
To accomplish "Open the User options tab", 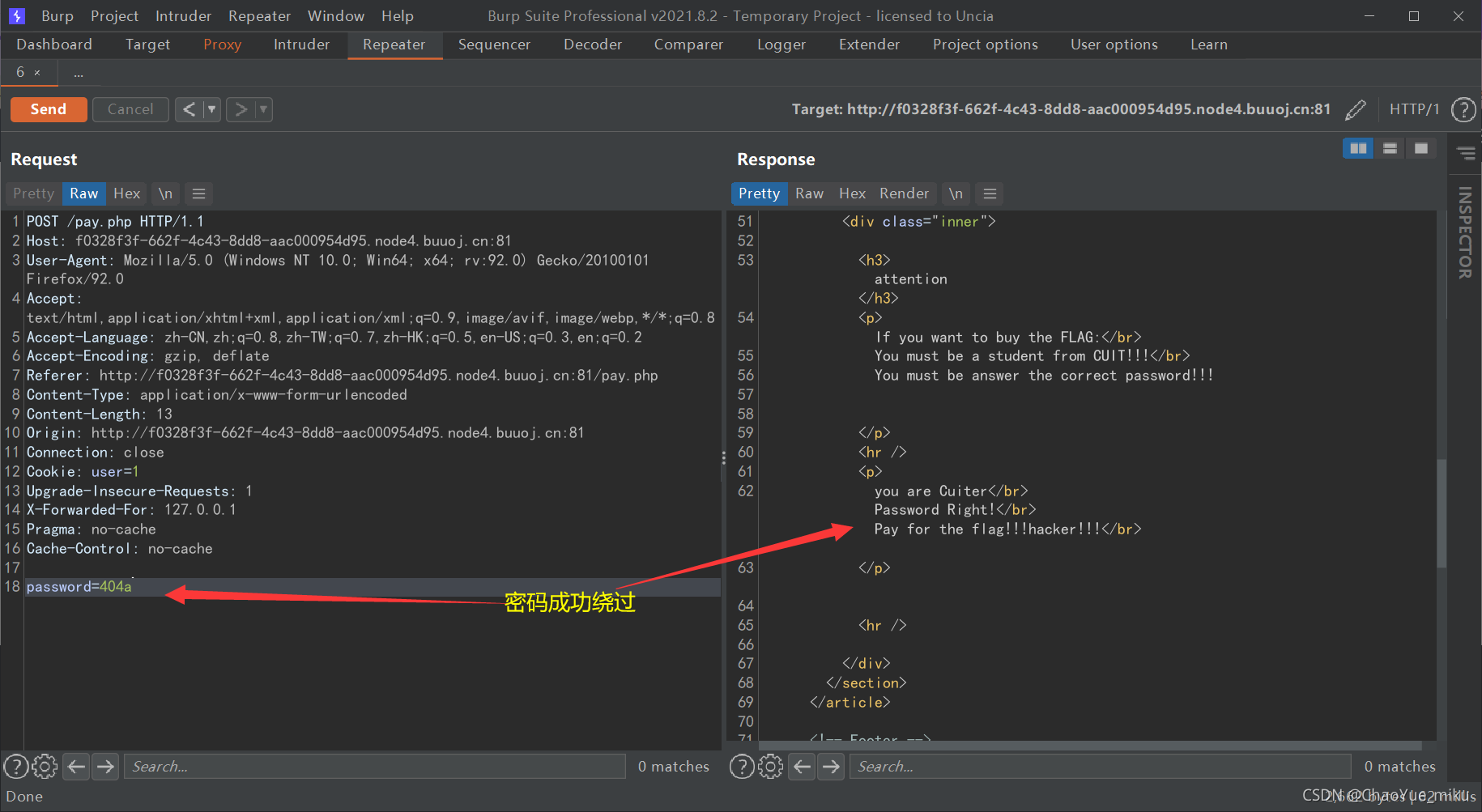I will pyautogui.click(x=1114, y=45).
